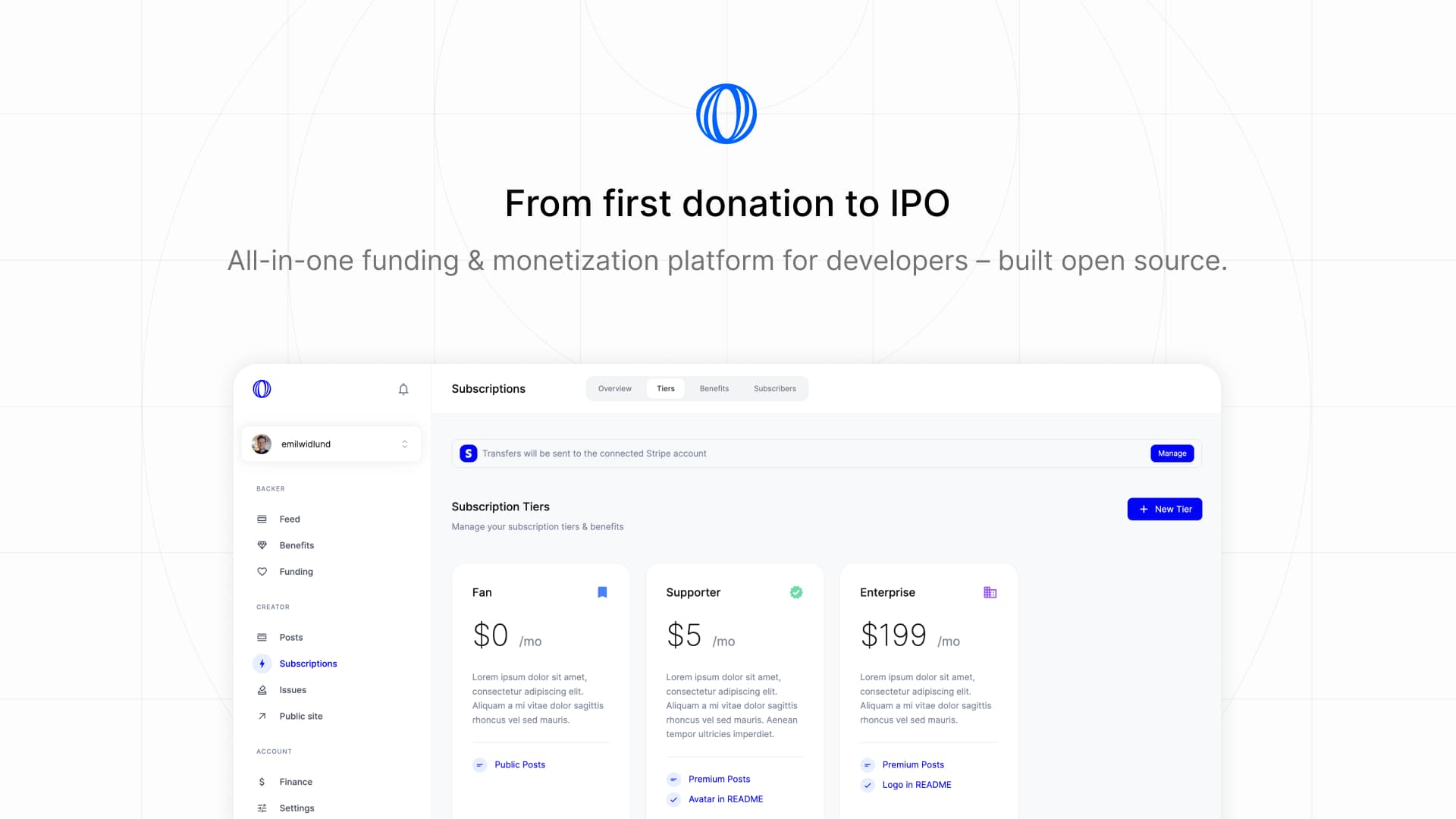Click 'Manage your subscription tiers & benefits' text
Screen dimensions: 1456x819
[538, 527]
